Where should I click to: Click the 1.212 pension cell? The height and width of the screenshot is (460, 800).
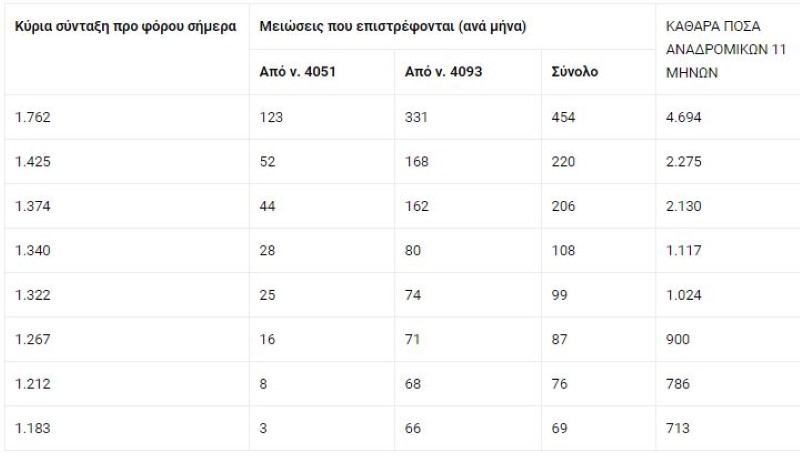[33, 384]
